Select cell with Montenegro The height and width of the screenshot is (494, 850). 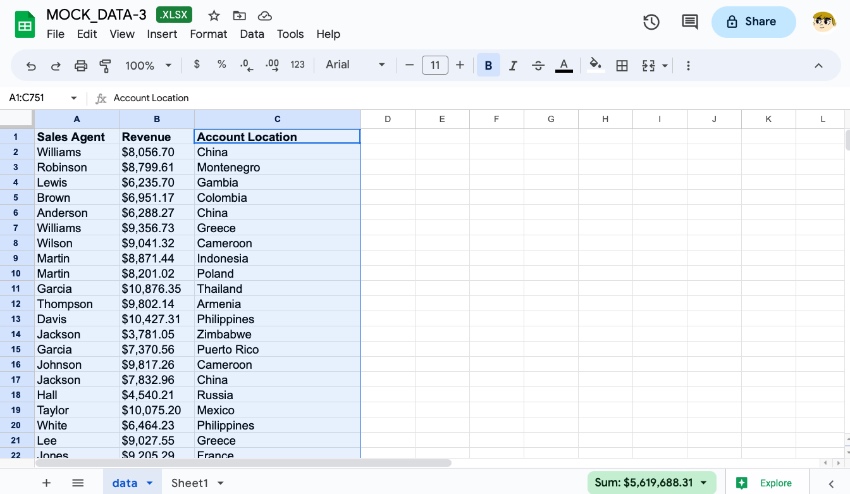click(x=277, y=167)
